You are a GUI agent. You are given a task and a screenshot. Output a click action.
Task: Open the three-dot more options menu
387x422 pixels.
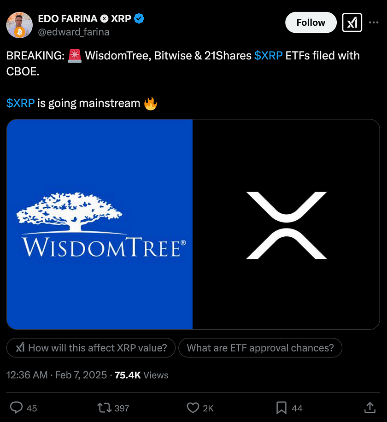click(x=374, y=23)
